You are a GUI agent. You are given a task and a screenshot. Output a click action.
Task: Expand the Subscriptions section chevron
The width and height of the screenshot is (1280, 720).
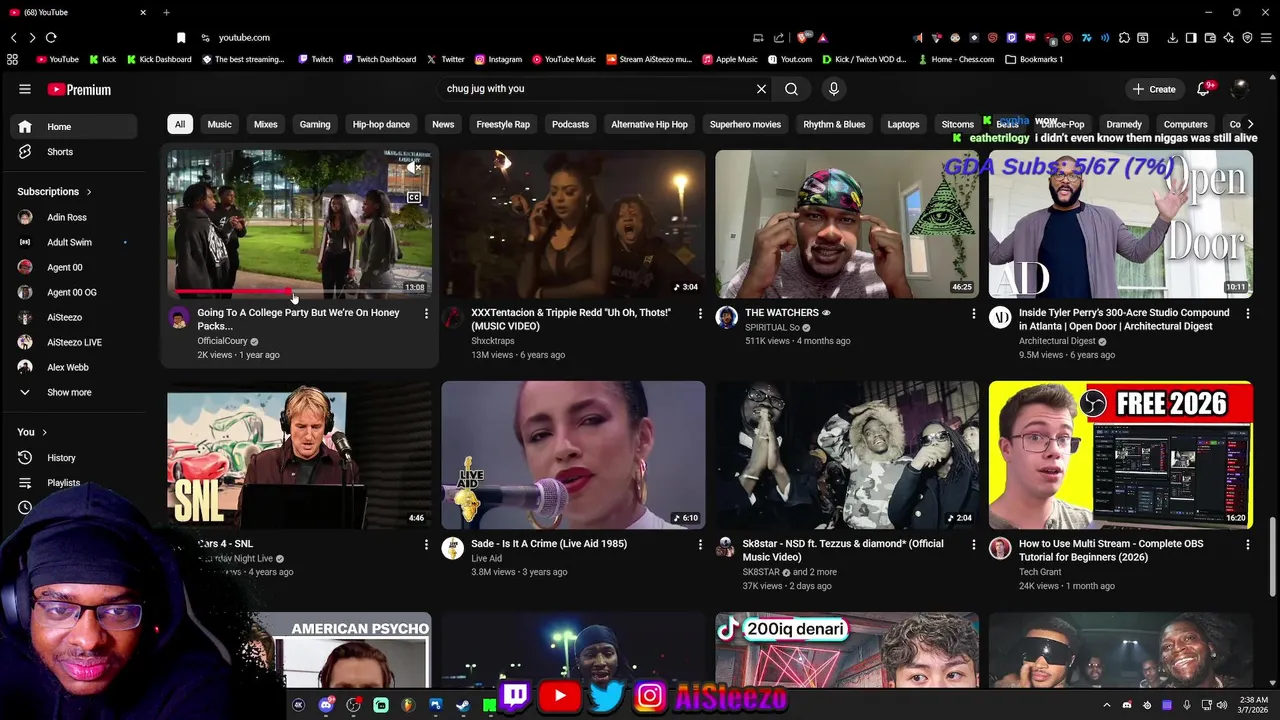89,192
